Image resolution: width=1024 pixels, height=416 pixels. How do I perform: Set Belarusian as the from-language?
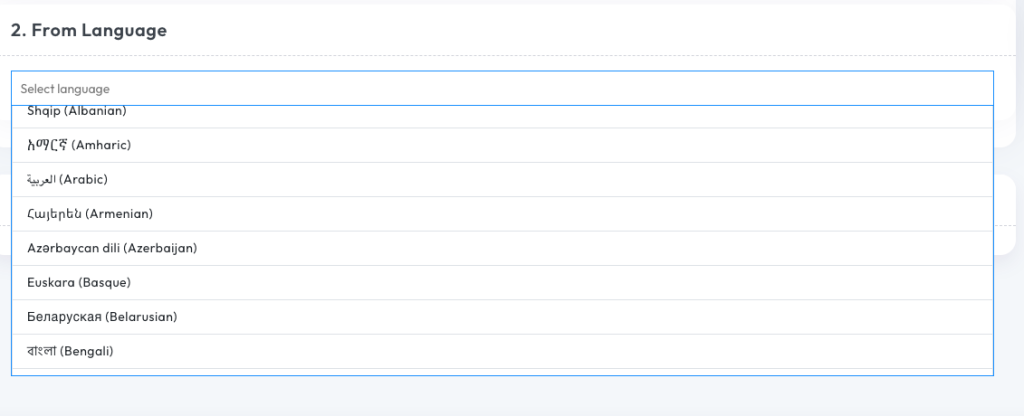coord(102,317)
